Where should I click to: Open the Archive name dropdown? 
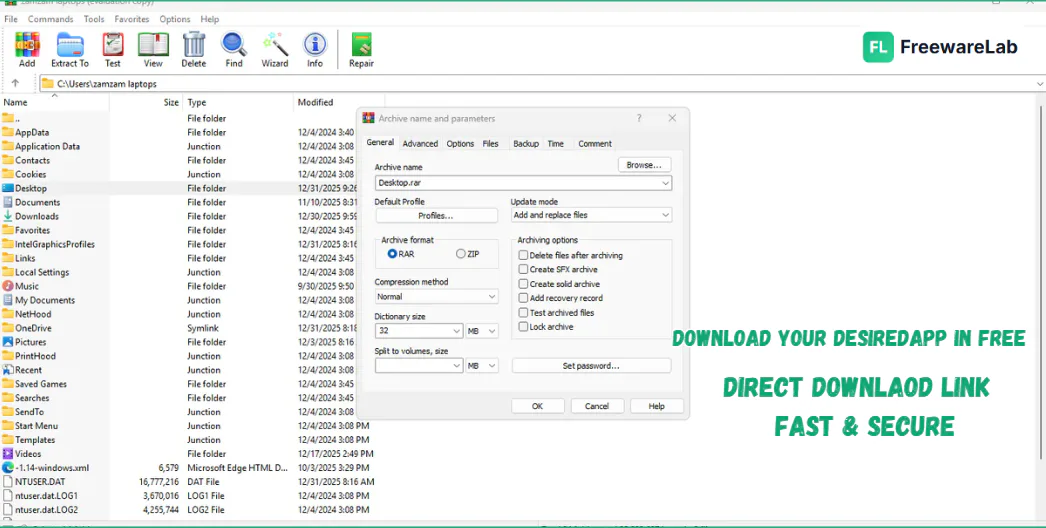[x=665, y=183]
